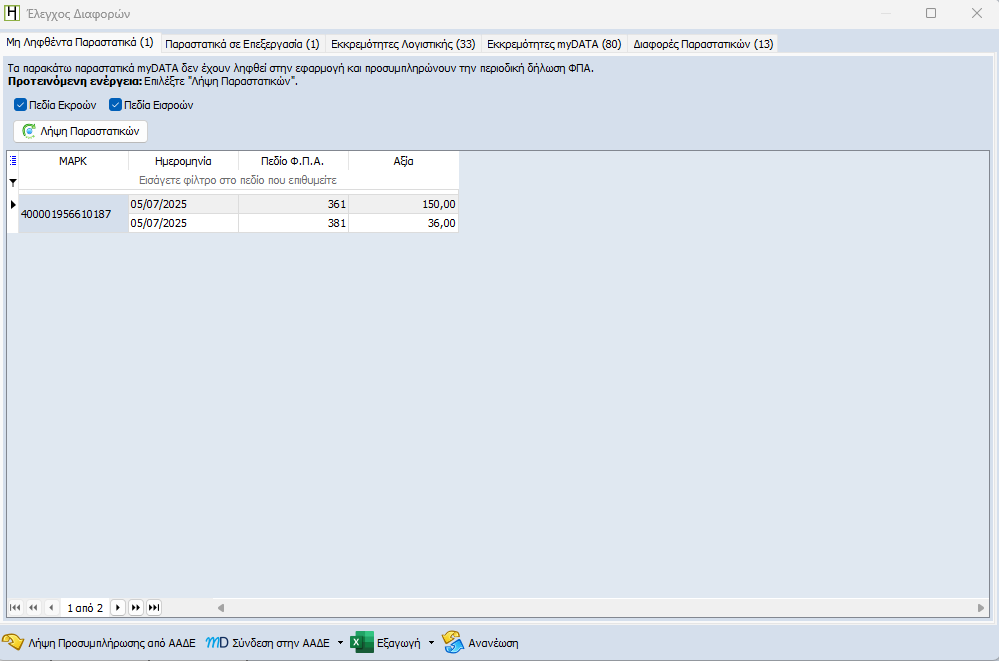Image resolution: width=999 pixels, height=661 pixels.
Task: Click the myDATA Σύνδεση στην ΑΑΔΕ icon
Action: (x=217, y=642)
